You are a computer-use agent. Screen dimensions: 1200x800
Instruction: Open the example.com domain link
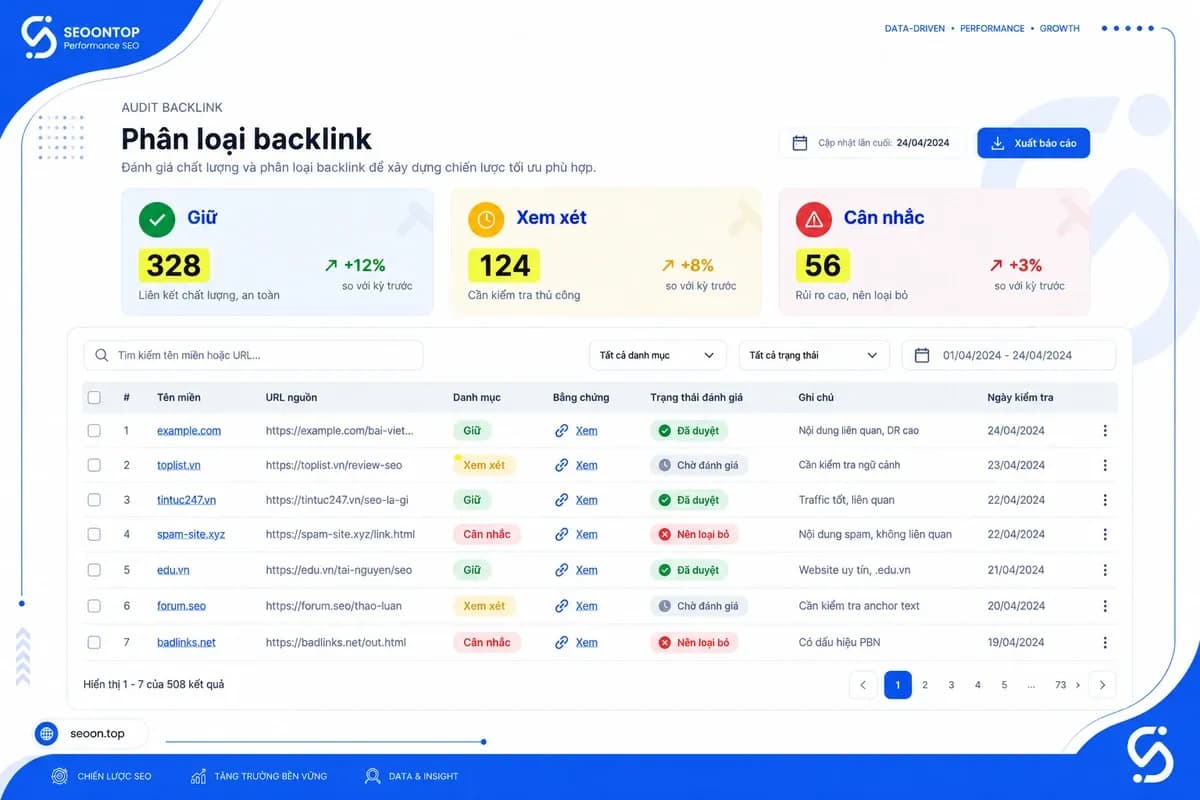(x=189, y=431)
